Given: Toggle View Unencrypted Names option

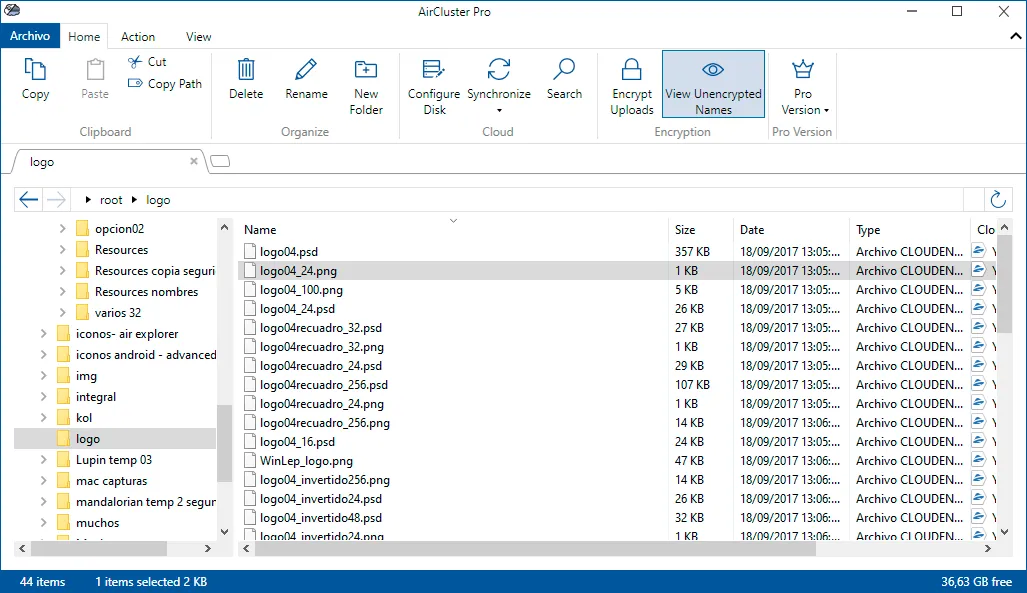Looking at the screenshot, I should (713, 85).
